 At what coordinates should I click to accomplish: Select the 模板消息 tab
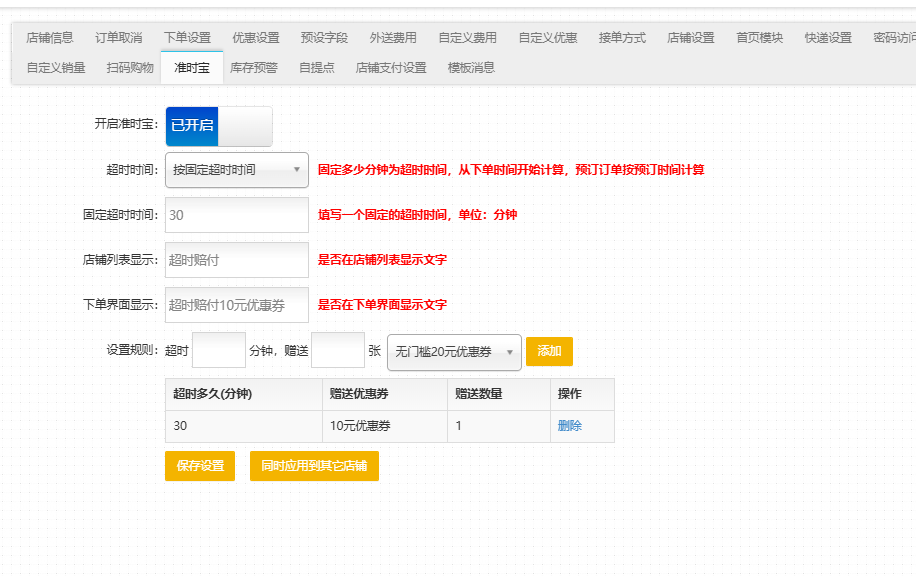point(471,68)
